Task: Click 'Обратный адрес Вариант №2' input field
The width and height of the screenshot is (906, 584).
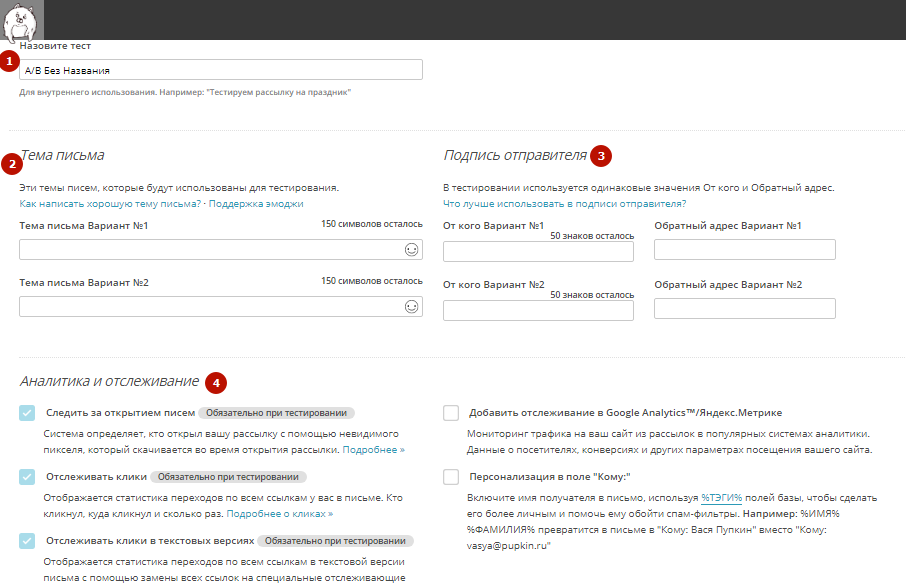Action: [x=744, y=308]
